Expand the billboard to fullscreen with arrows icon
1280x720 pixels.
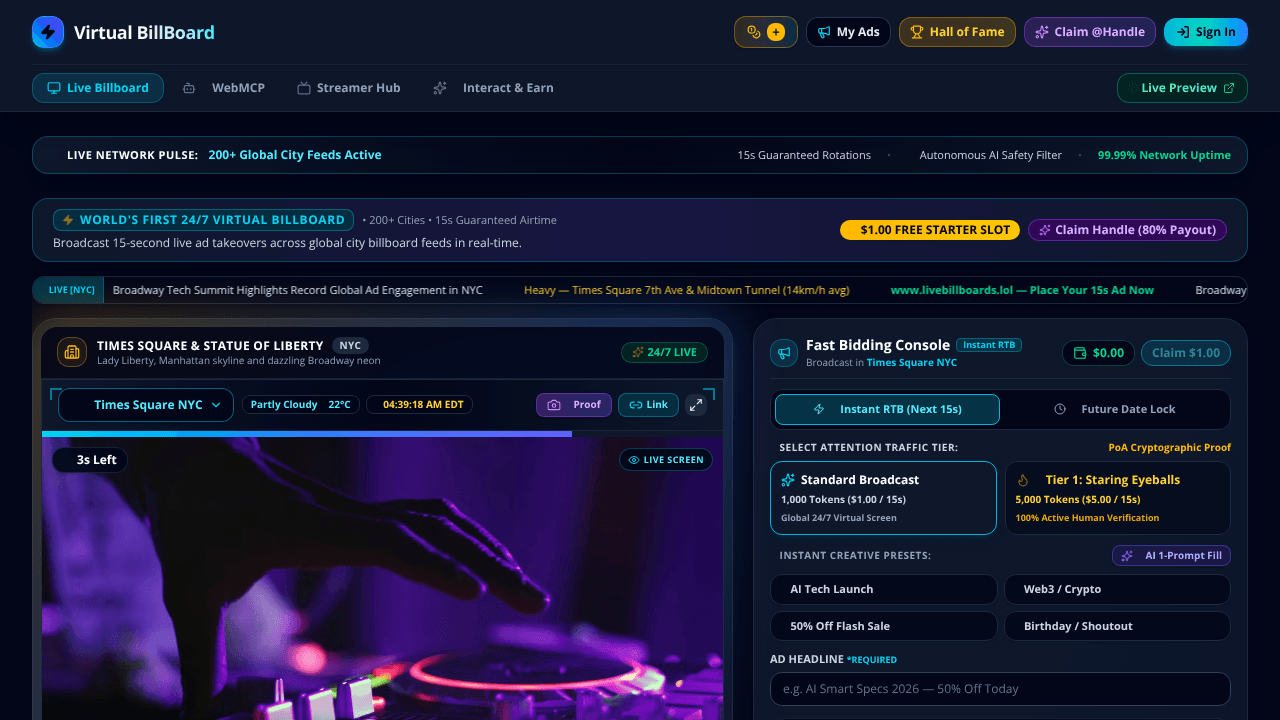(x=696, y=405)
